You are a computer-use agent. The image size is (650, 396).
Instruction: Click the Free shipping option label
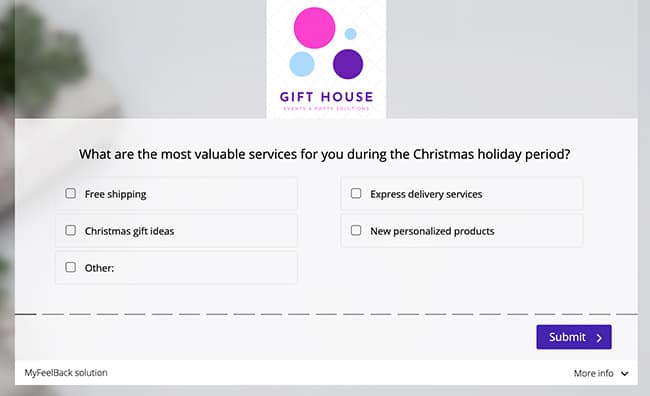[x=116, y=194]
